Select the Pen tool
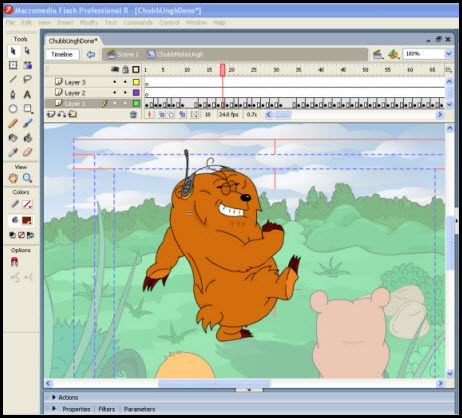Image resolution: width=462 pixels, height=418 pixels. [x=13, y=94]
